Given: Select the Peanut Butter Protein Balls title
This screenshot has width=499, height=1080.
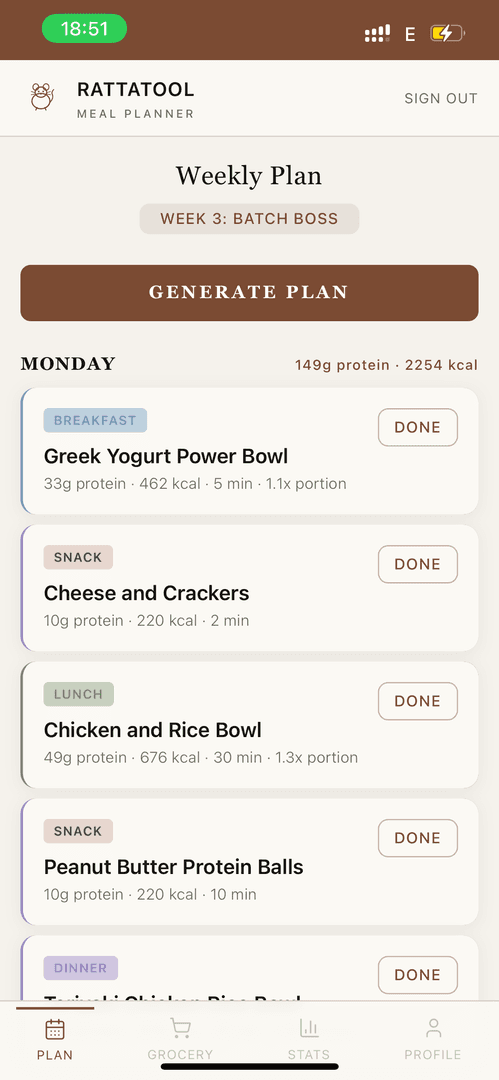Looking at the screenshot, I should (x=174, y=867).
